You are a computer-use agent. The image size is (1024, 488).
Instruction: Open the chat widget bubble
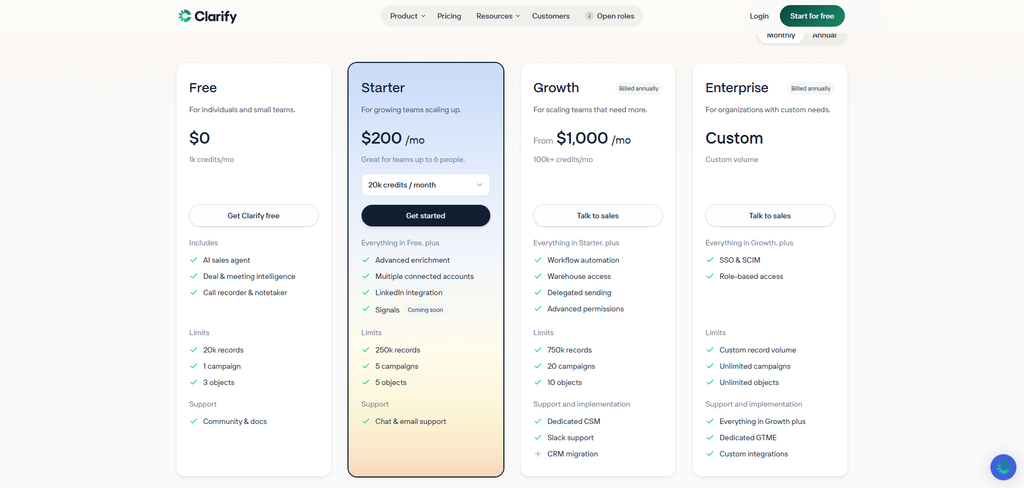click(1003, 467)
